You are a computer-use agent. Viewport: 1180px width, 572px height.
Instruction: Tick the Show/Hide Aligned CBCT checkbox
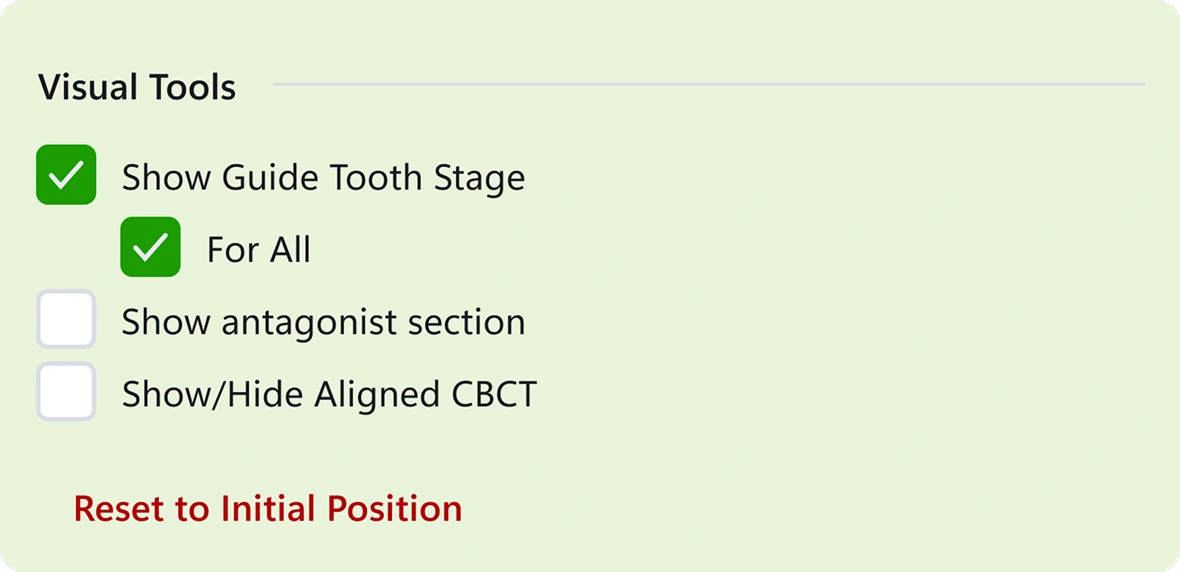coord(66,391)
